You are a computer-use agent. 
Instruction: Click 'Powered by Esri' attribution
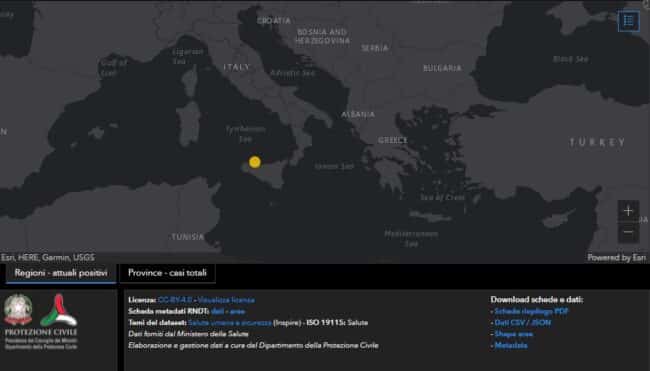(x=616, y=258)
